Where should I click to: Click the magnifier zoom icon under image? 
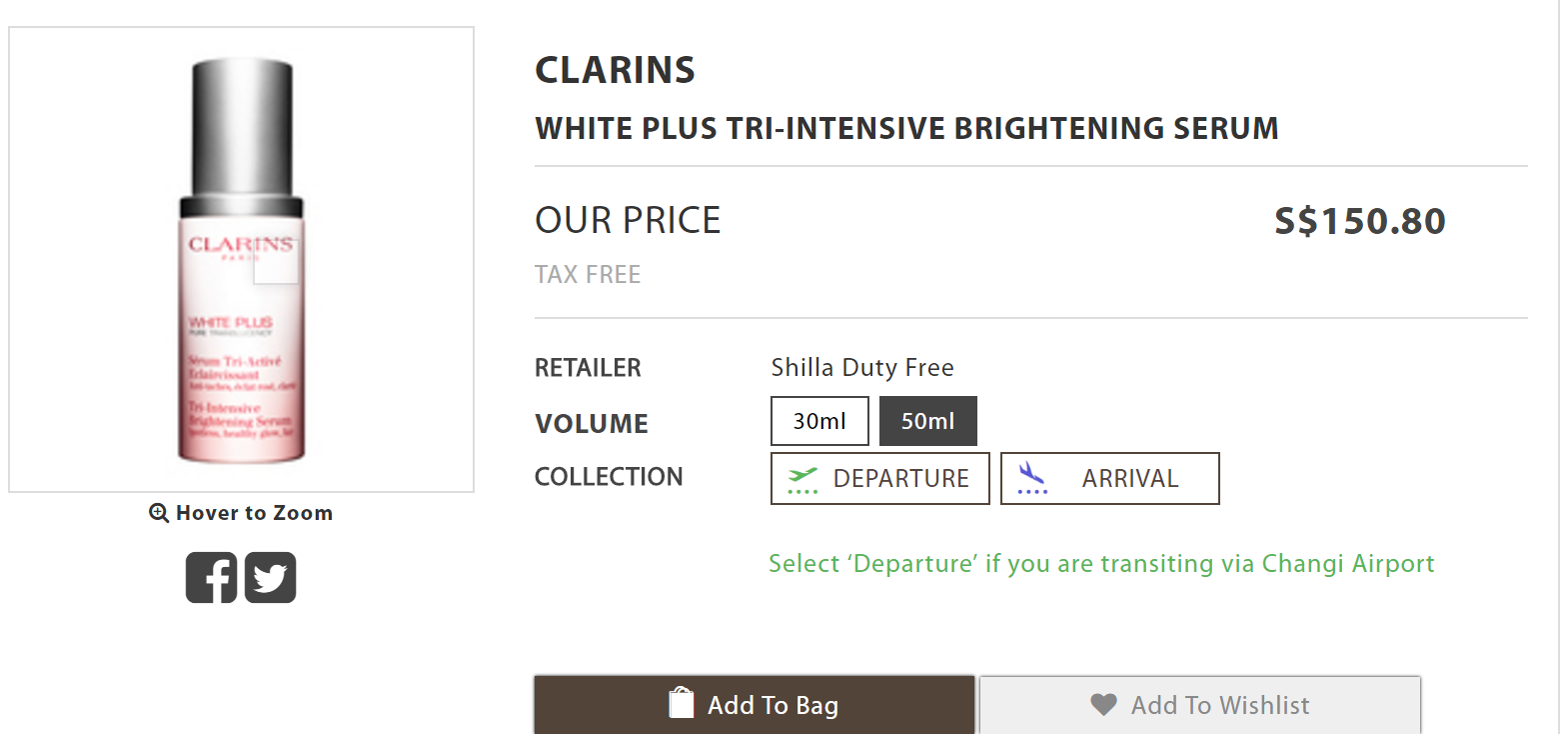pos(159,513)
